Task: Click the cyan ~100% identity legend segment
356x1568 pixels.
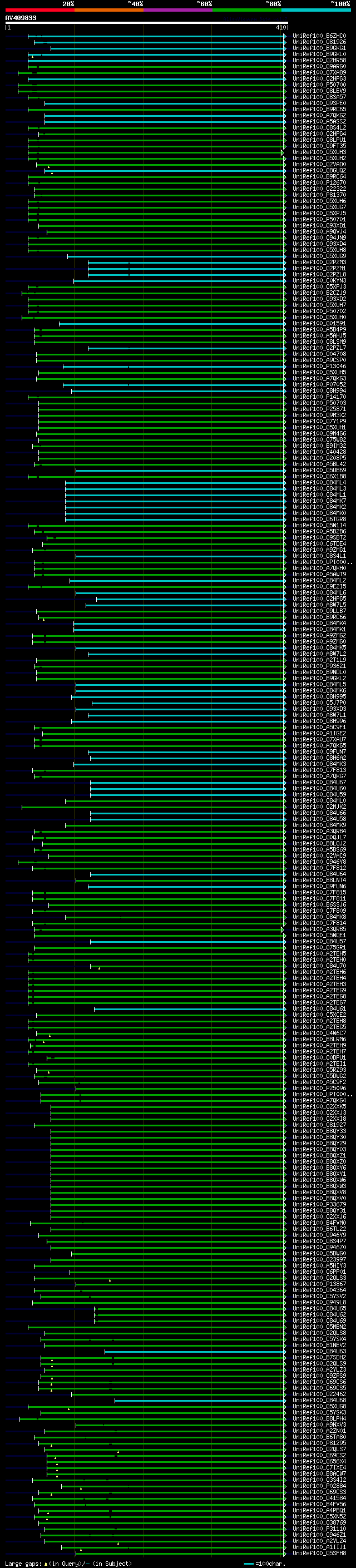Action: pos(316,10)
